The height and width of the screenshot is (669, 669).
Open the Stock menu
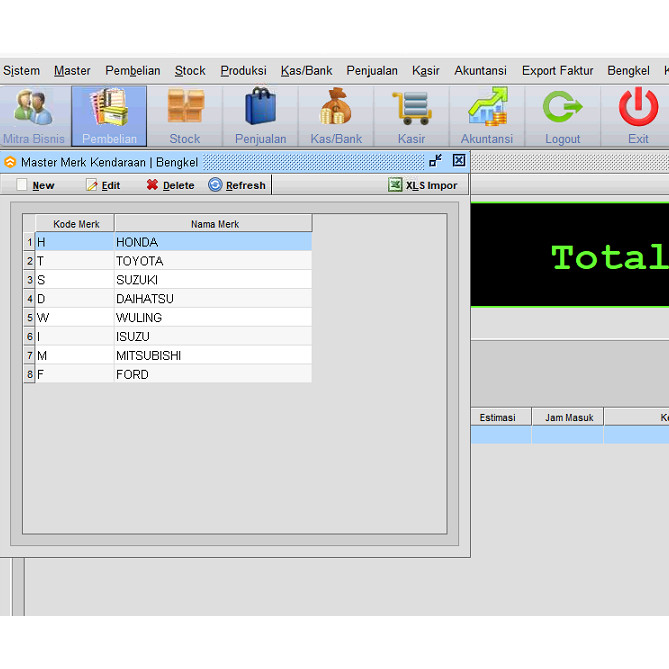pos(190,70)
